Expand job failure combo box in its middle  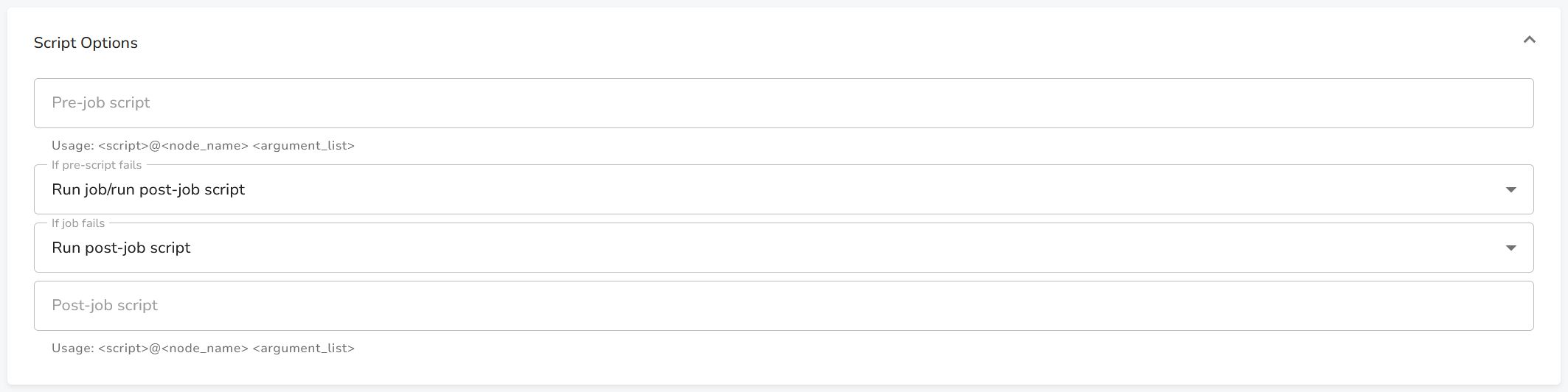[x=783, y=248]
